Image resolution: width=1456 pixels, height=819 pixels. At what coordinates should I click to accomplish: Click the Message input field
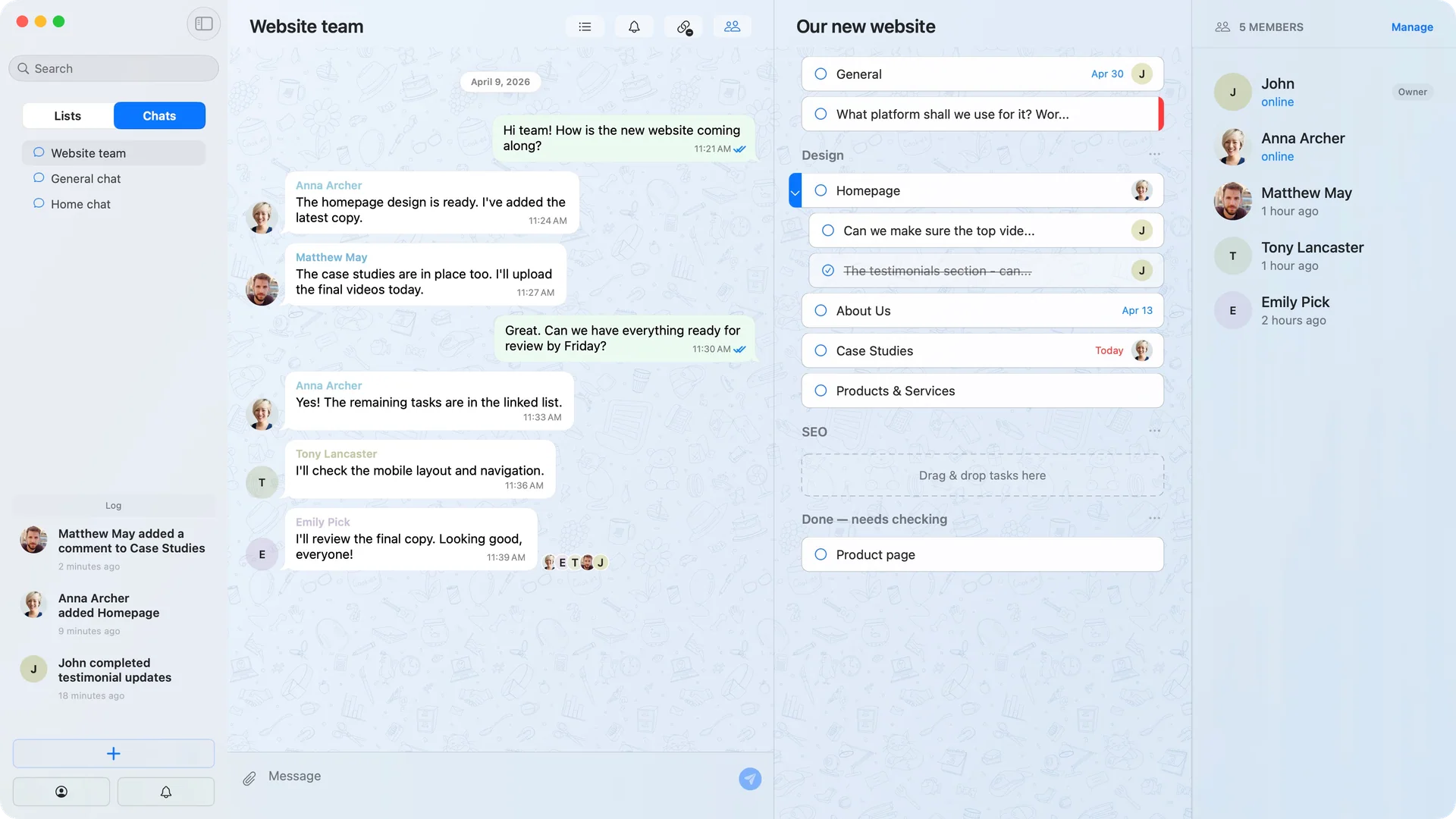tap(497, 777)
